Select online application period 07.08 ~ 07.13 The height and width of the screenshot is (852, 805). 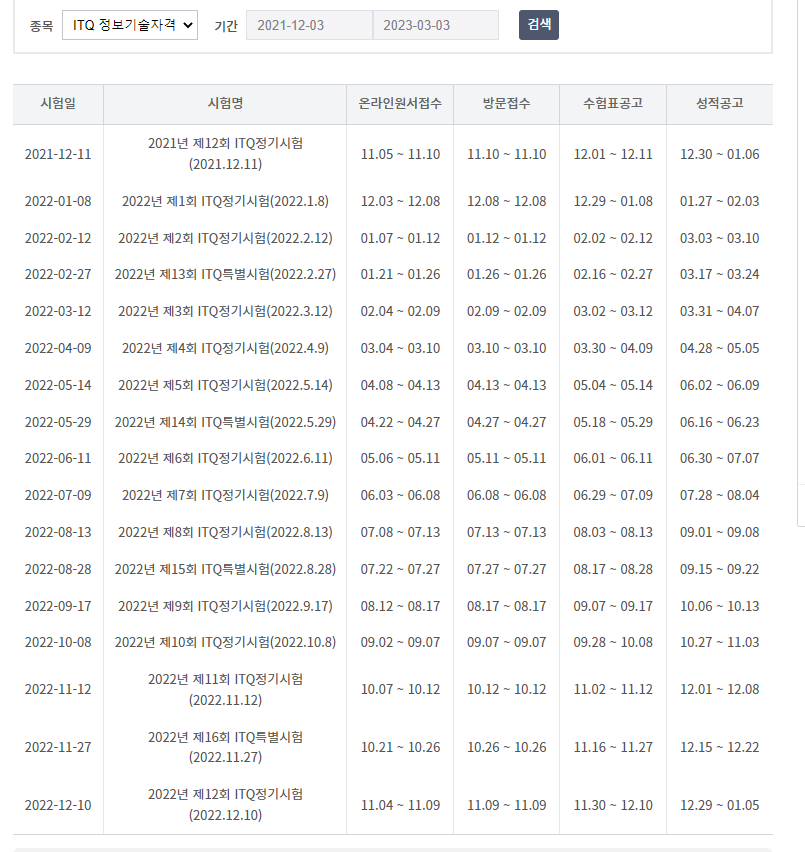400,532
